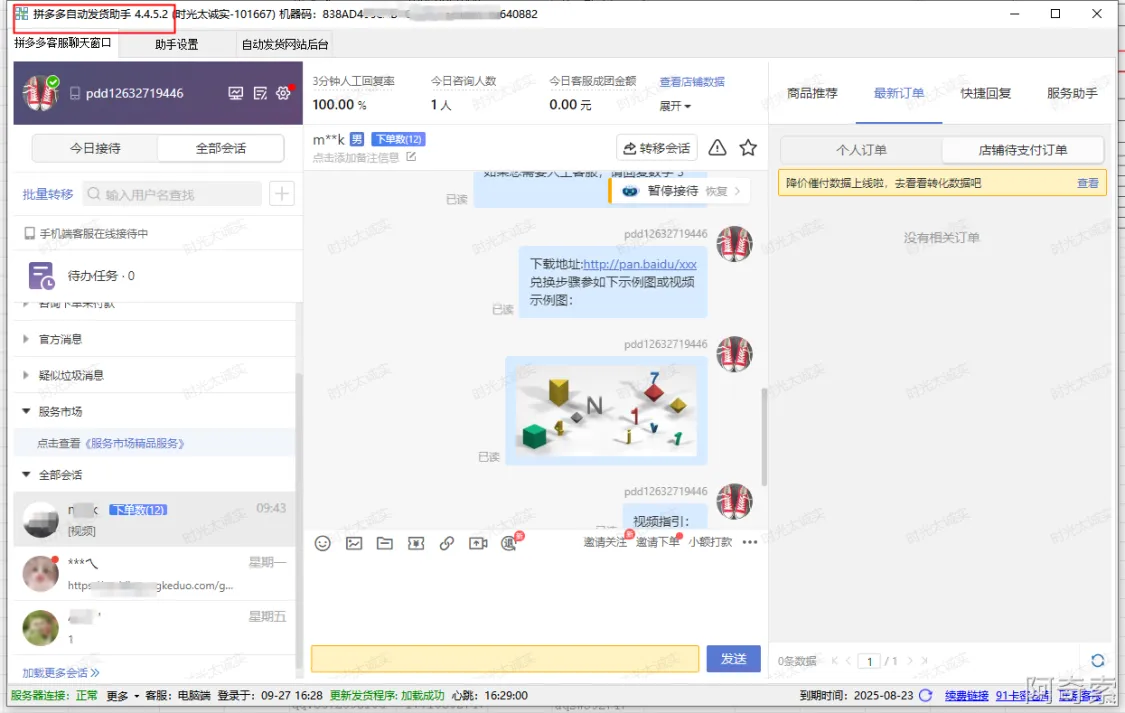Click the 暂停接待 恢复 chevron

coord(737,191)
